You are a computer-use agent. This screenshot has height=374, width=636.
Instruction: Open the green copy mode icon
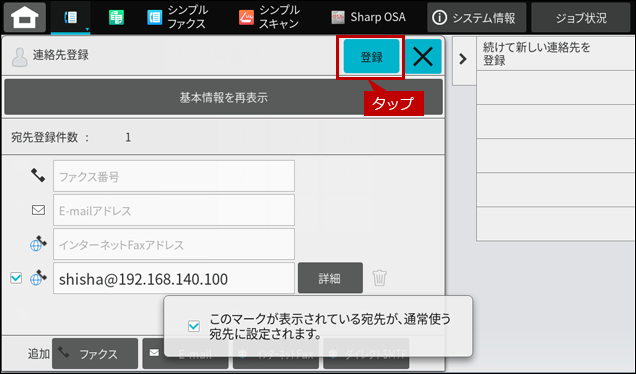[116, 17]
